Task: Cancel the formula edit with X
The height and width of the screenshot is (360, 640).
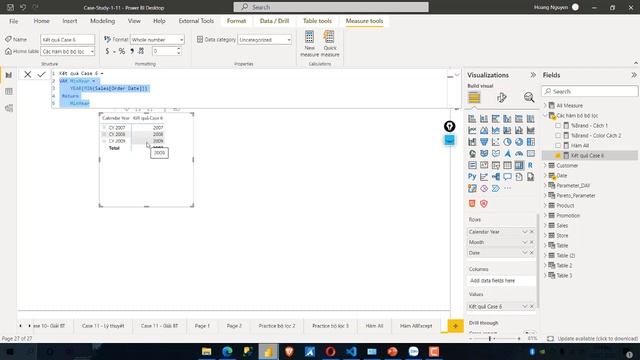Action: pyautogui.click(x=27, y=74)
